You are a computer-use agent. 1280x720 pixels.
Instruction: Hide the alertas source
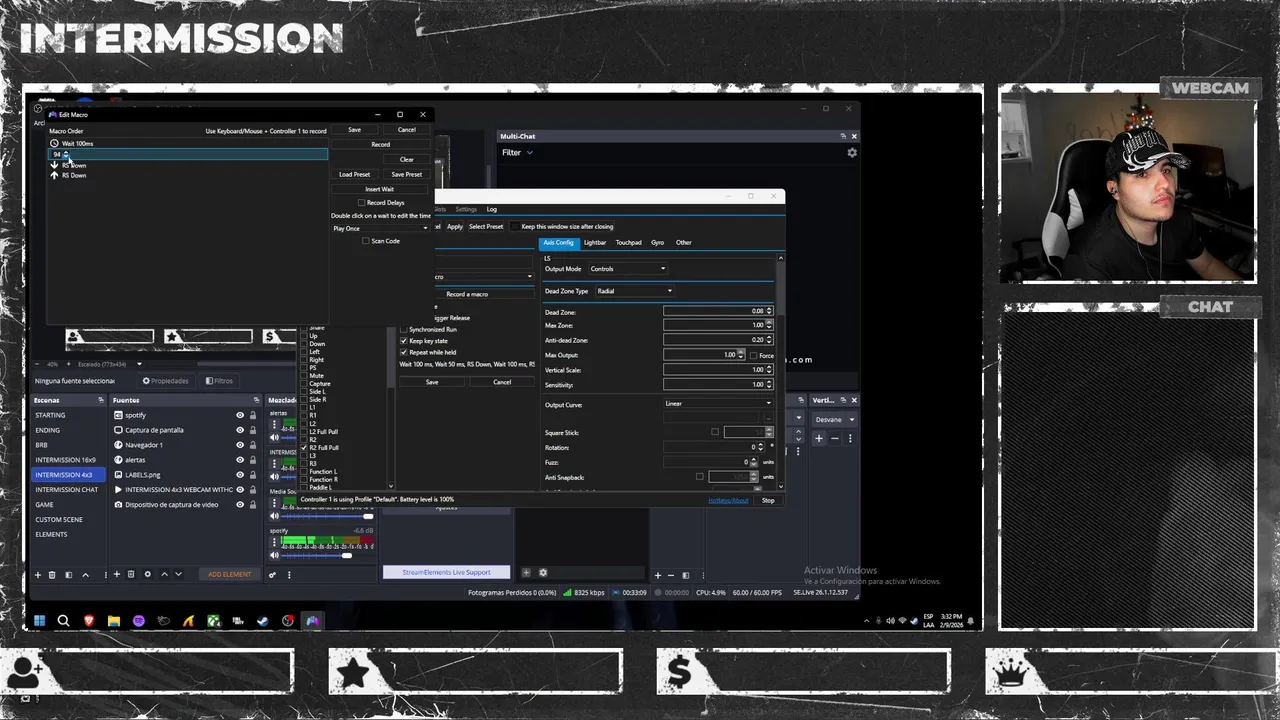click(240, 460)
